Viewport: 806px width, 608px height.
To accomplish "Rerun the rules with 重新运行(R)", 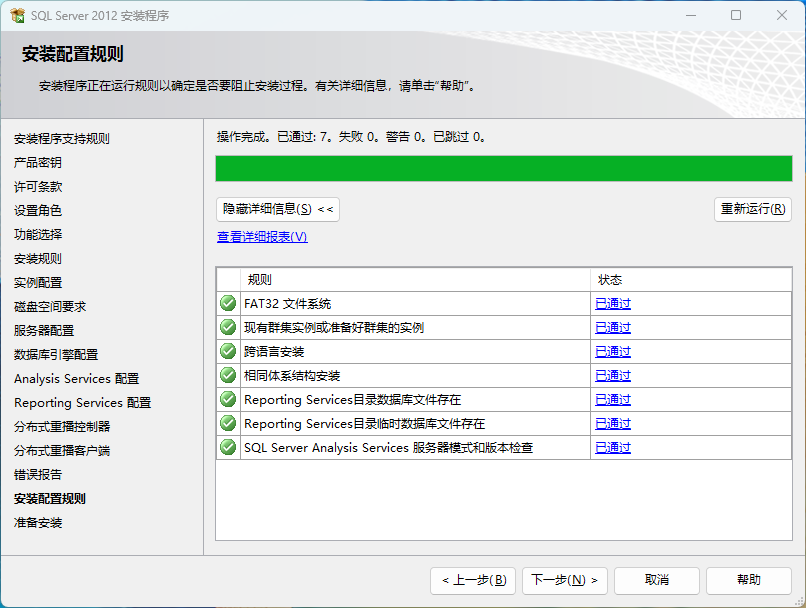I will pos(753,209).
